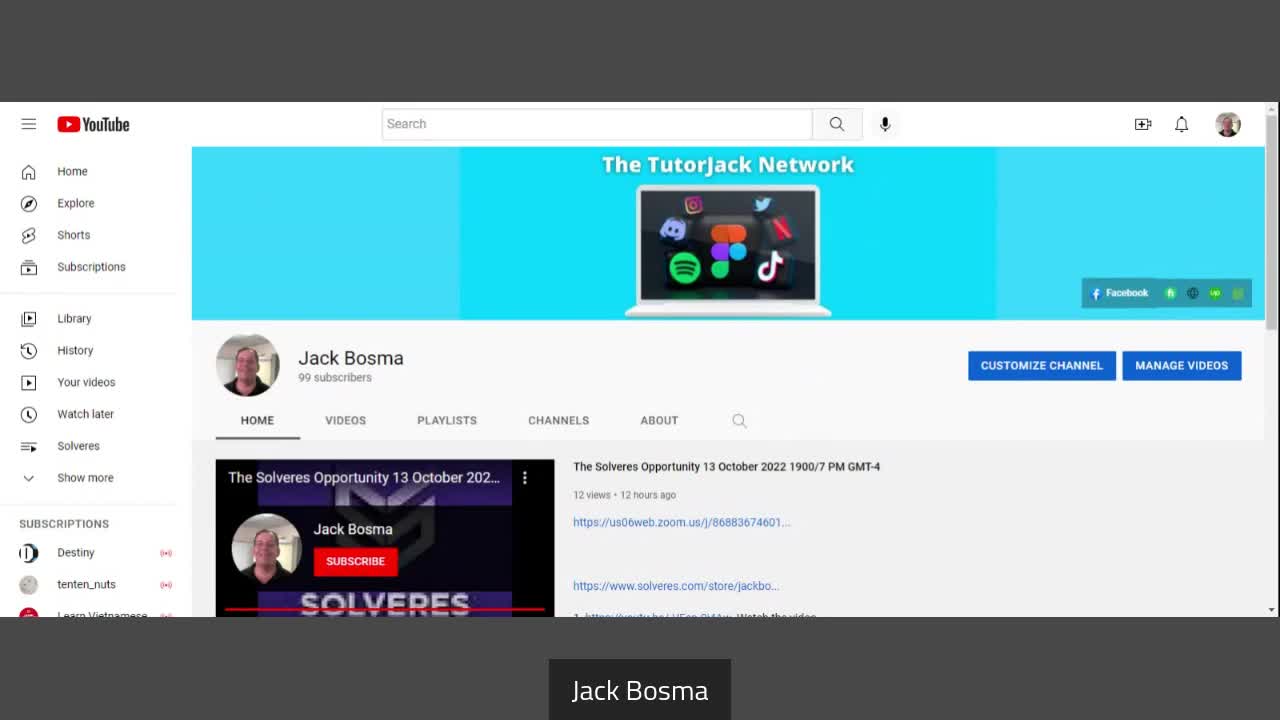Open the hamburger guide menu
The width and height of the screenshot is (1280, 720).
(28, 124)
